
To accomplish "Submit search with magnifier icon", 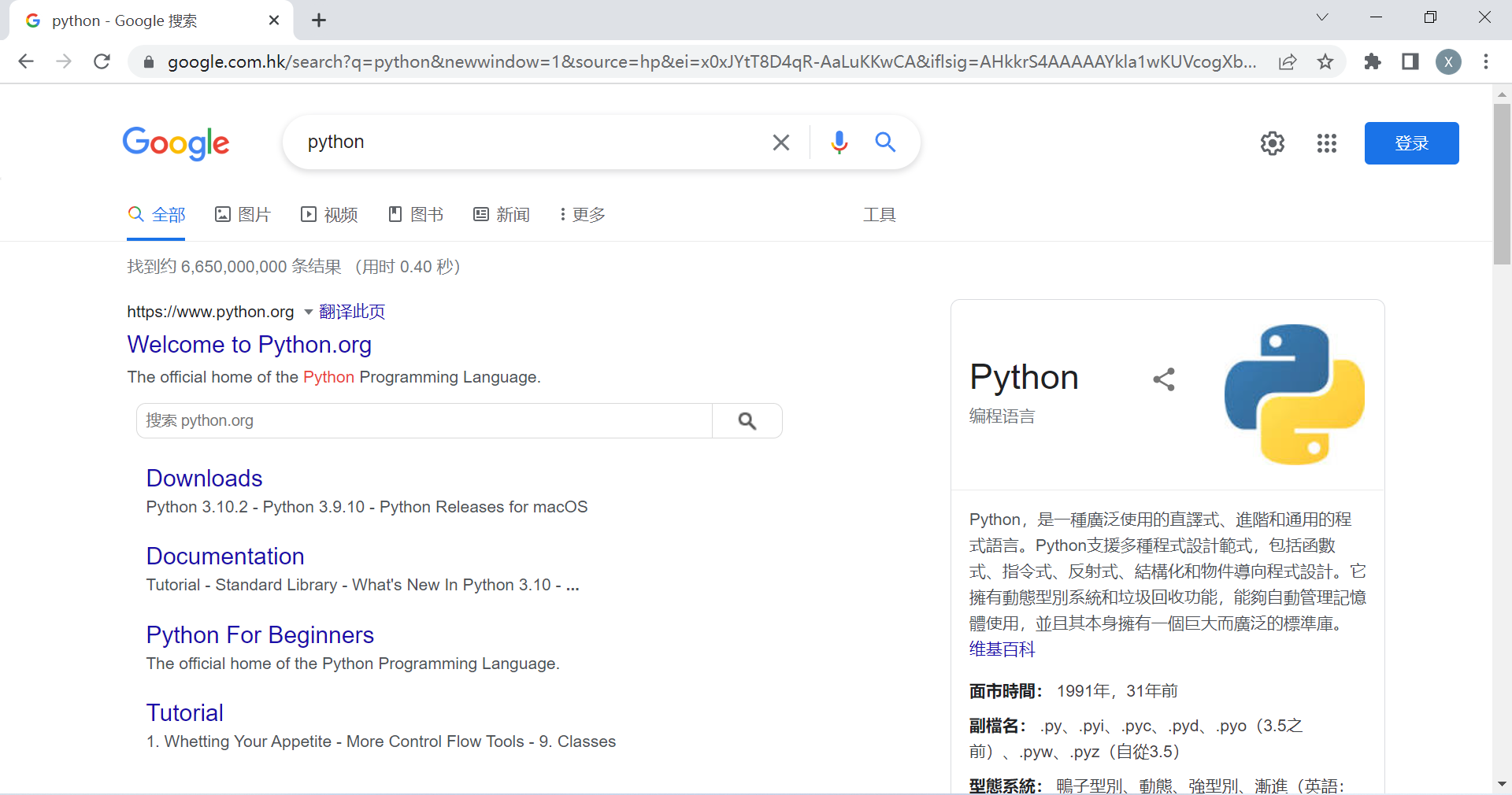I will tap(885, 142).
